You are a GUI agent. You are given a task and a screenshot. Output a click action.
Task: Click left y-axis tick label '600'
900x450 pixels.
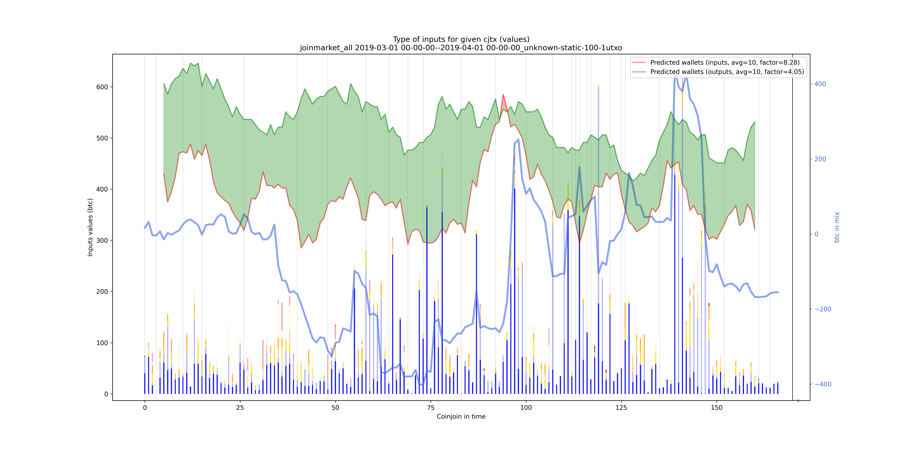click(x=100, y=87)
